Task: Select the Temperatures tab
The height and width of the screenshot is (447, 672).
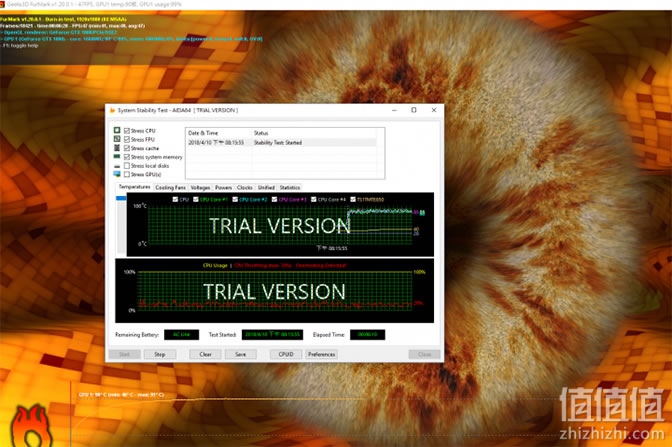Action: pos(134,187)
